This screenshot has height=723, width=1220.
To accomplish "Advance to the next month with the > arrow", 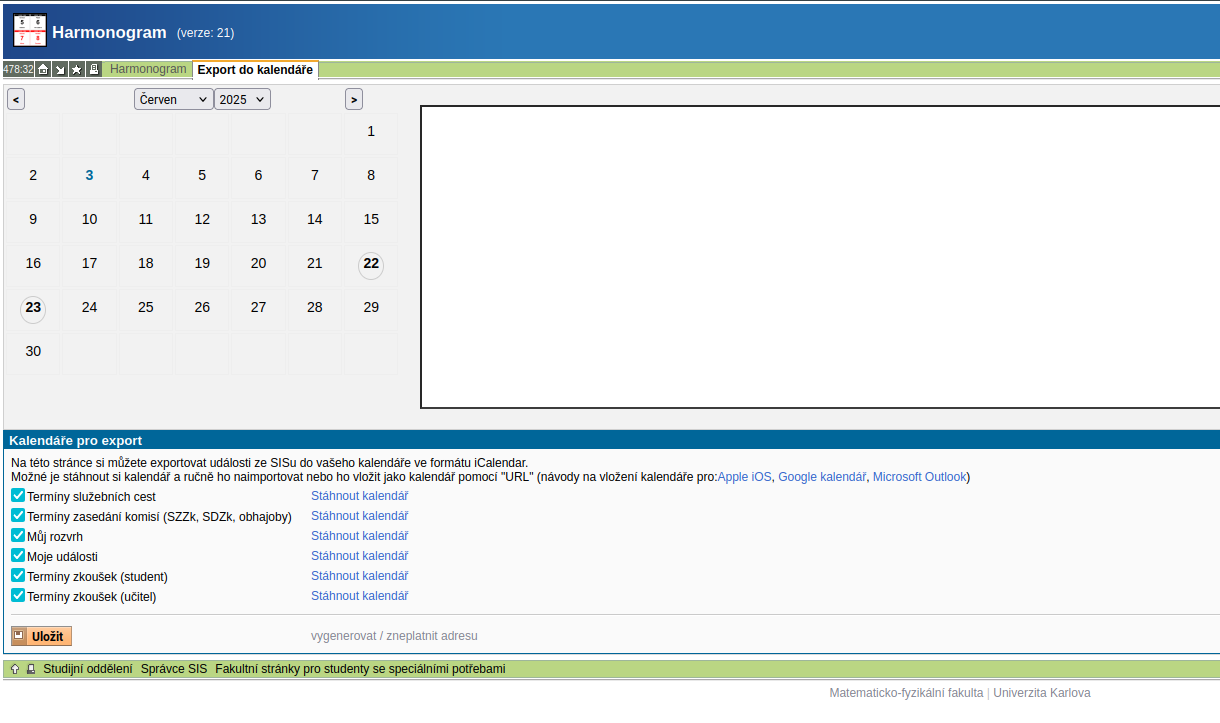I will (x=353, y=99).
